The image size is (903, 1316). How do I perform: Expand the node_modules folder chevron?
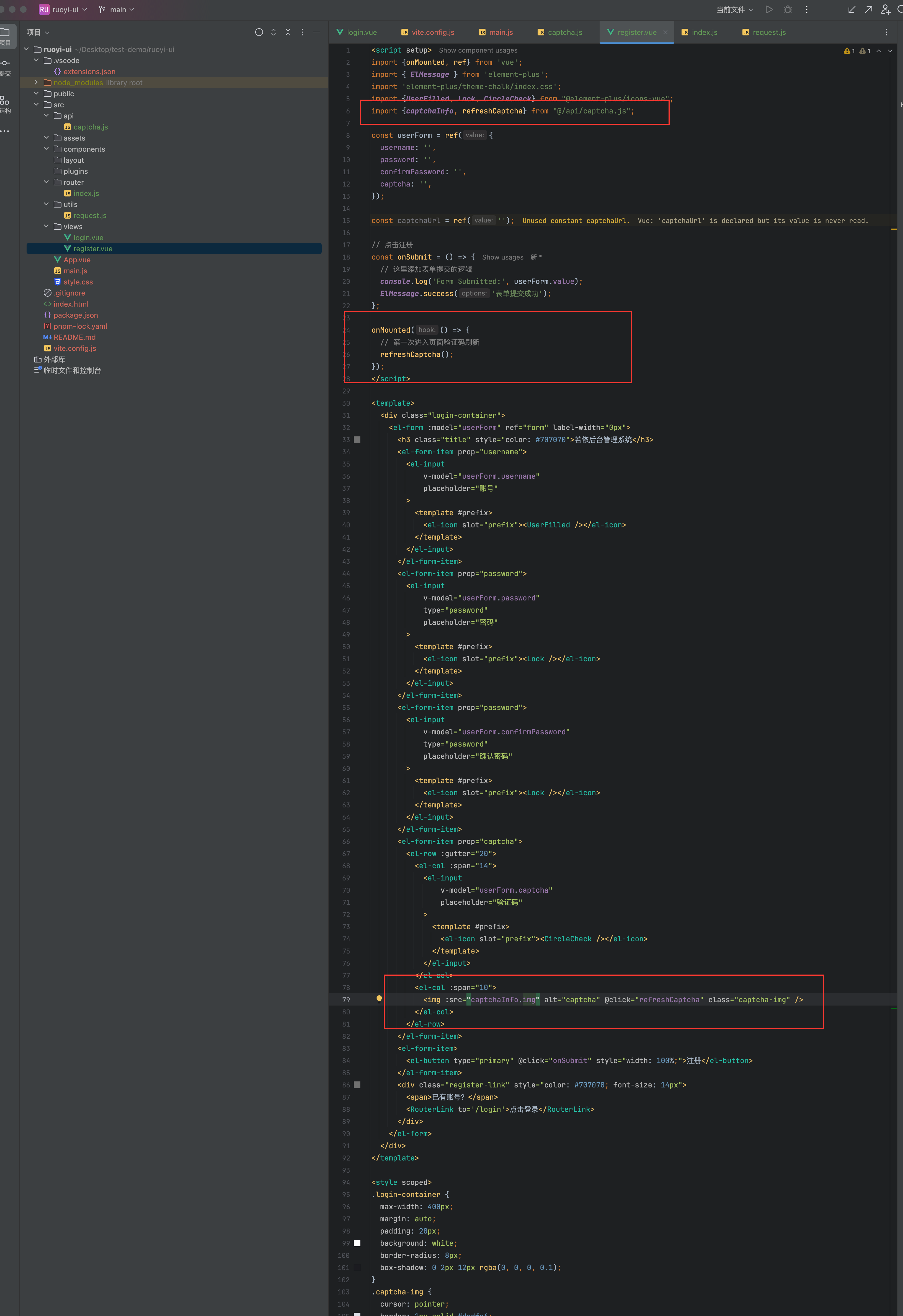tap(36, 82)
